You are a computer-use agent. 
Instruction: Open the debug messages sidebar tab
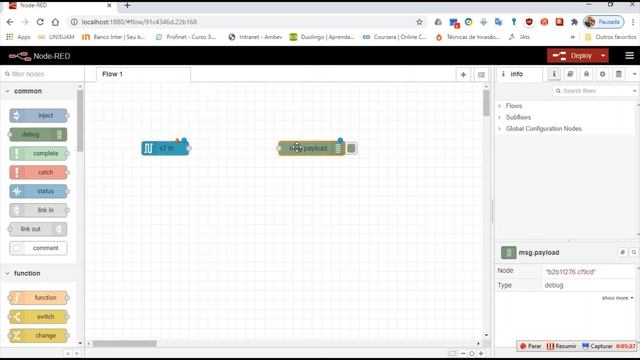586,74
